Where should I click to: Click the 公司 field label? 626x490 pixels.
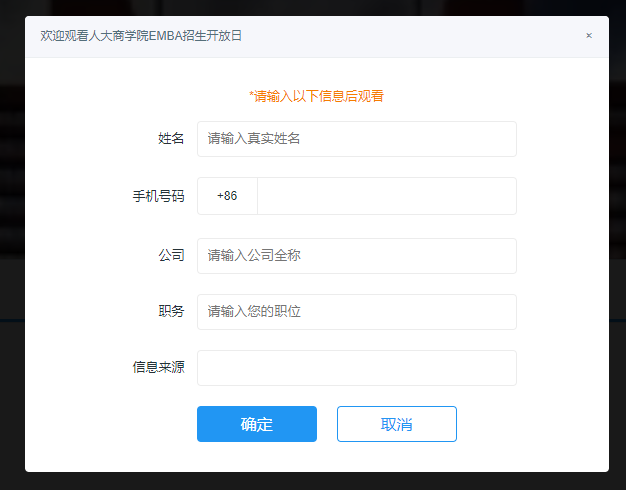click(171, 256)
